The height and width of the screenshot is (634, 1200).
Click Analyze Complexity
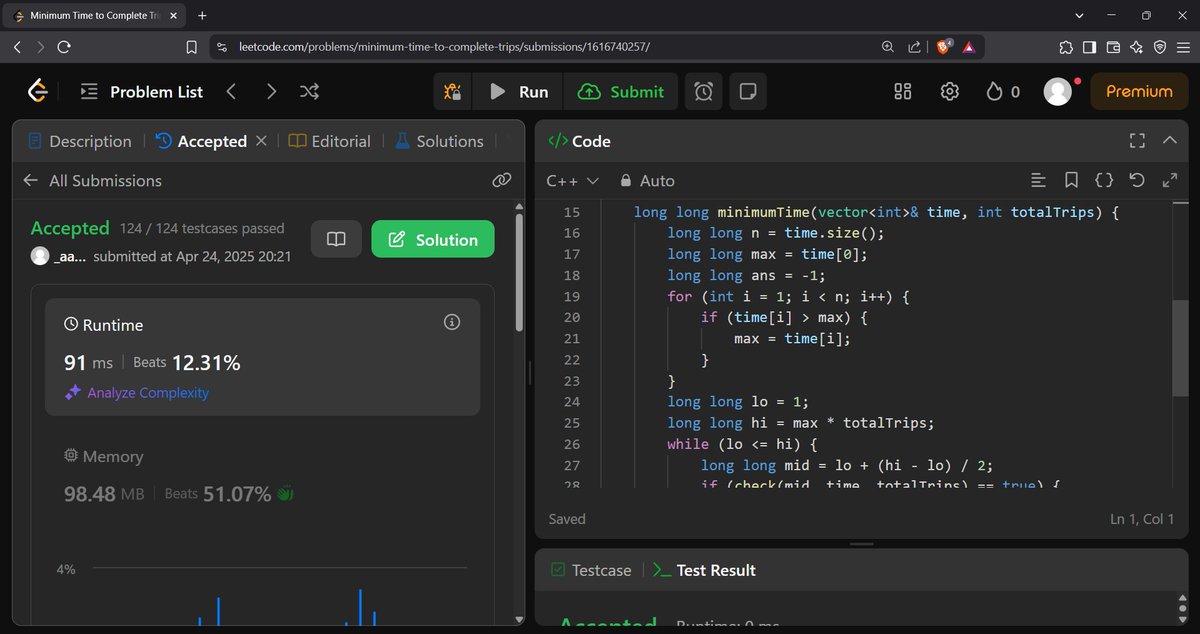[137, 392]
